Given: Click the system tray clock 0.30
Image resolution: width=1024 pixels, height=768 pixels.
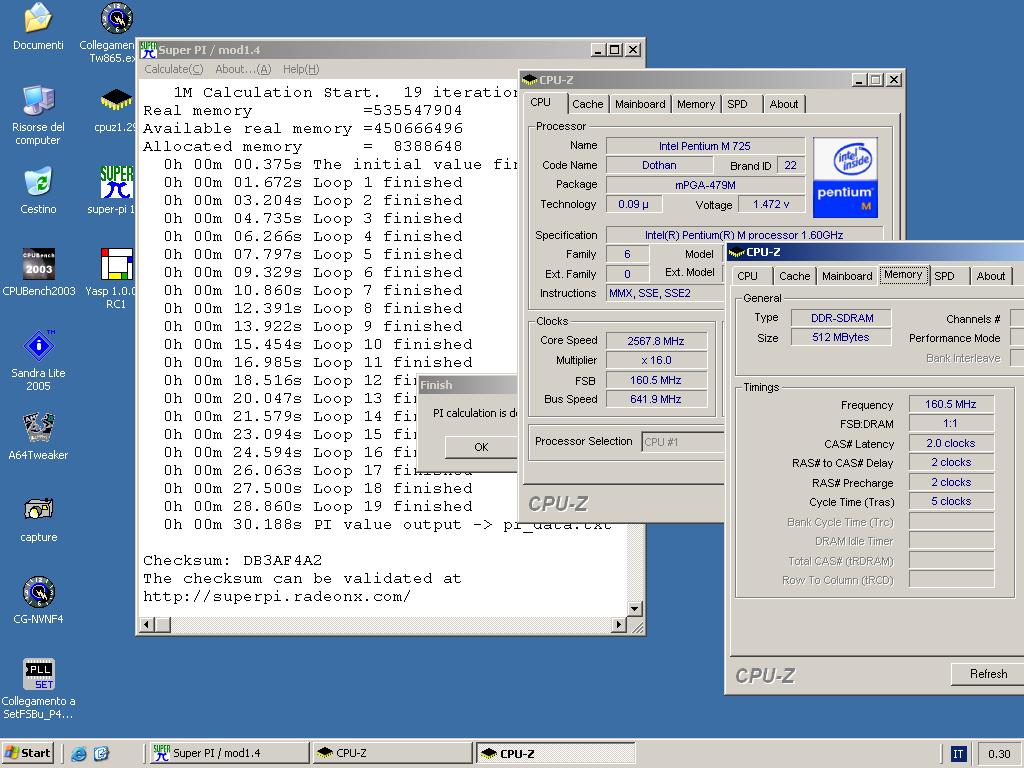Looking at the screenshot, I should [999, 754].
